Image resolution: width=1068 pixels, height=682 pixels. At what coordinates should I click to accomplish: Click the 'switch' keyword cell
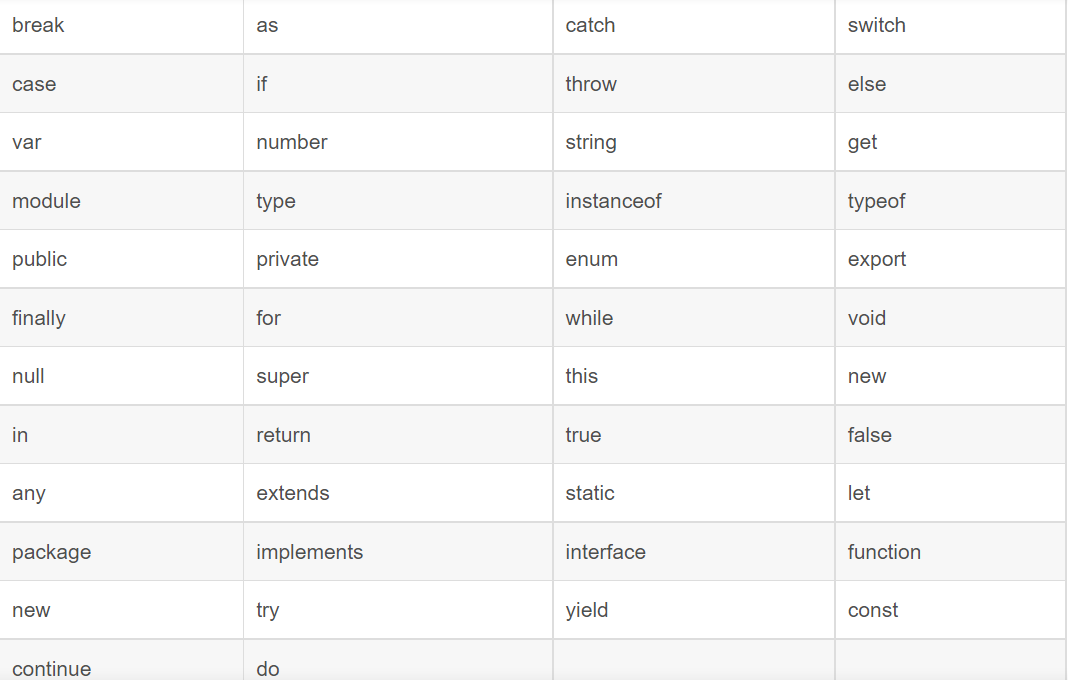(876, 26)
